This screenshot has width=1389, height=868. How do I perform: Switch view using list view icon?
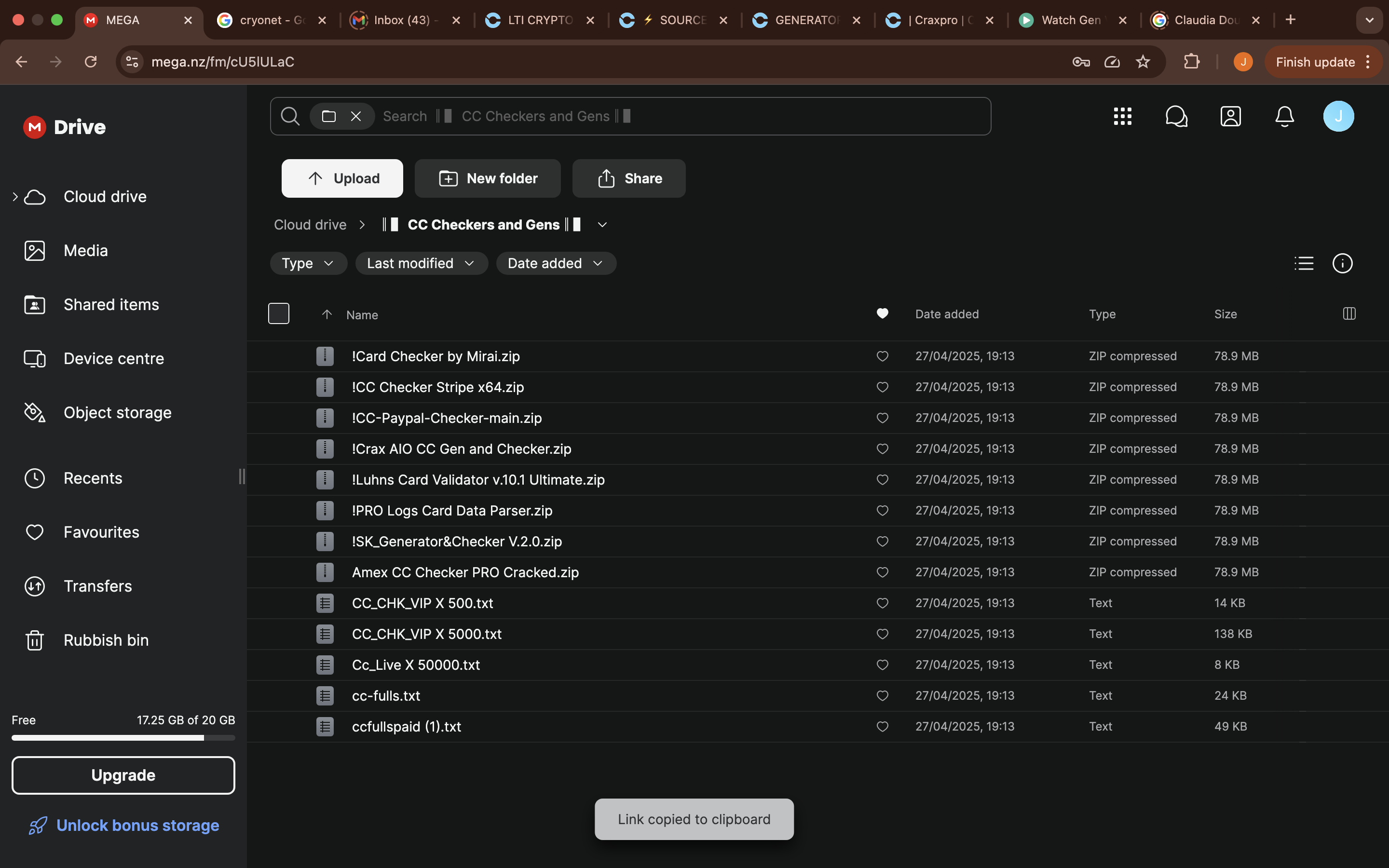tap(1304, 263)
